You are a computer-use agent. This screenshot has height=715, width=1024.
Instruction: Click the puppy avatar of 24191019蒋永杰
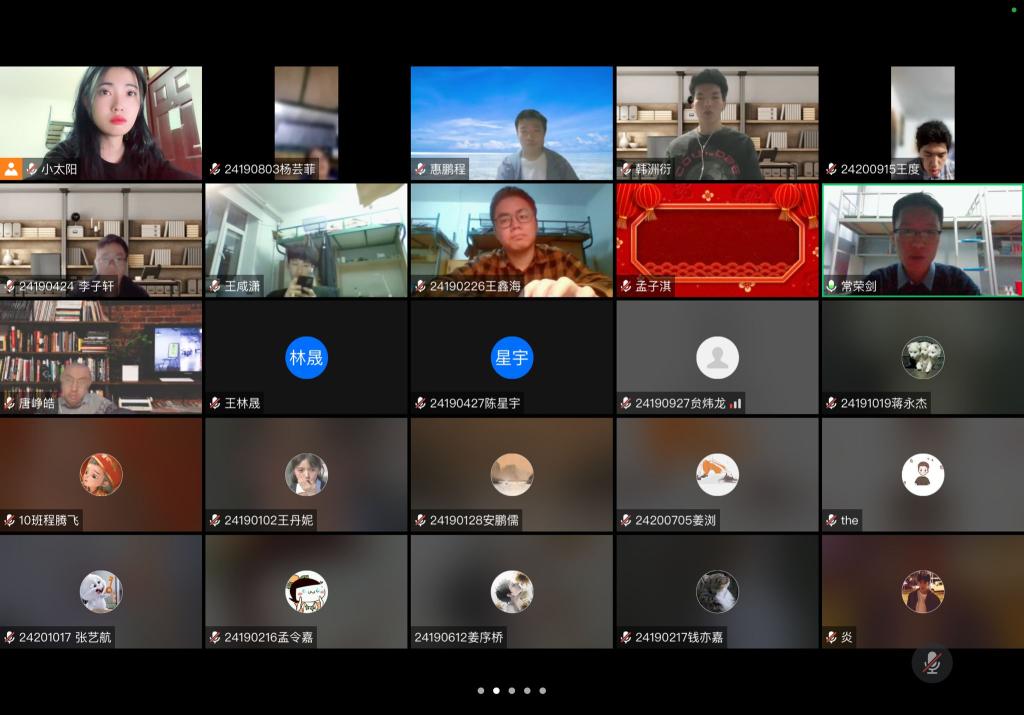(x=922, y=358)
